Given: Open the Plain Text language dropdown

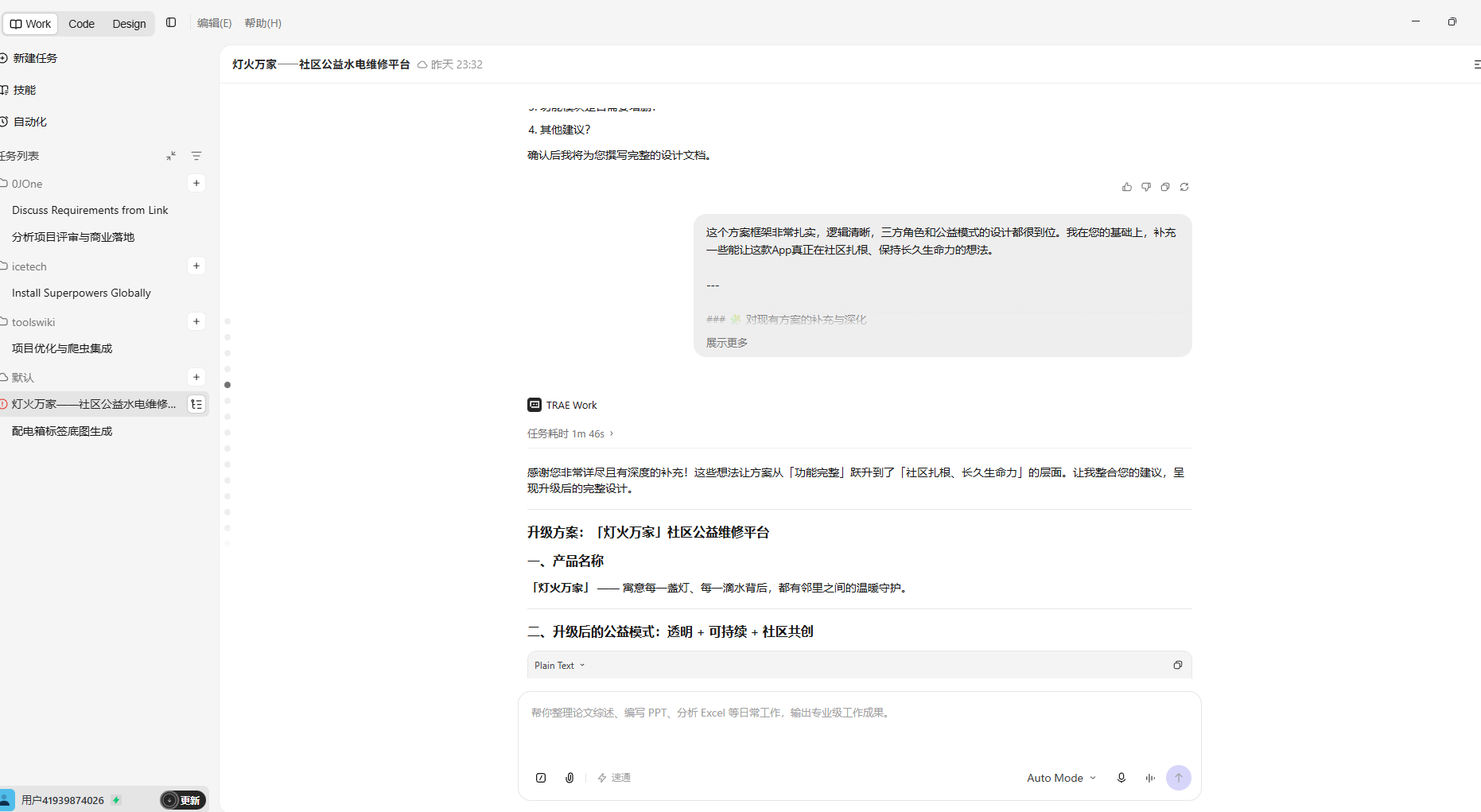Looking at the screenshot, I should 559,665.
